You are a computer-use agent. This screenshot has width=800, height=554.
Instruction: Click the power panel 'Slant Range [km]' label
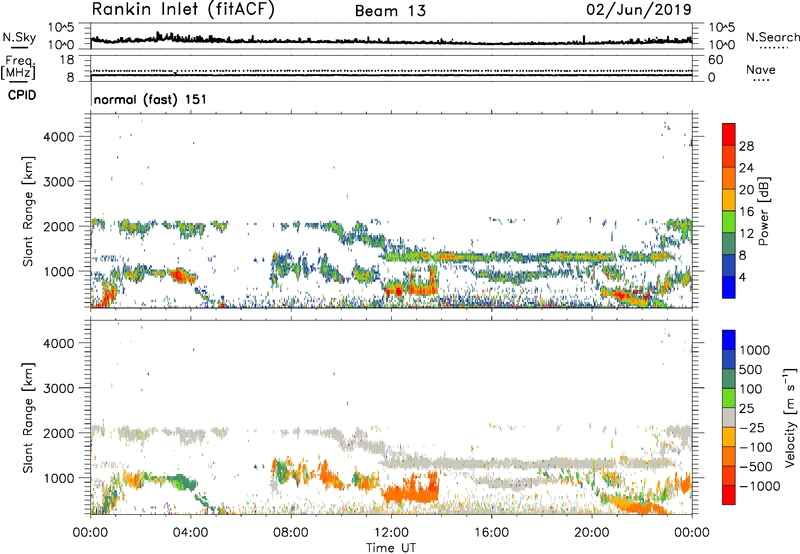28,211
